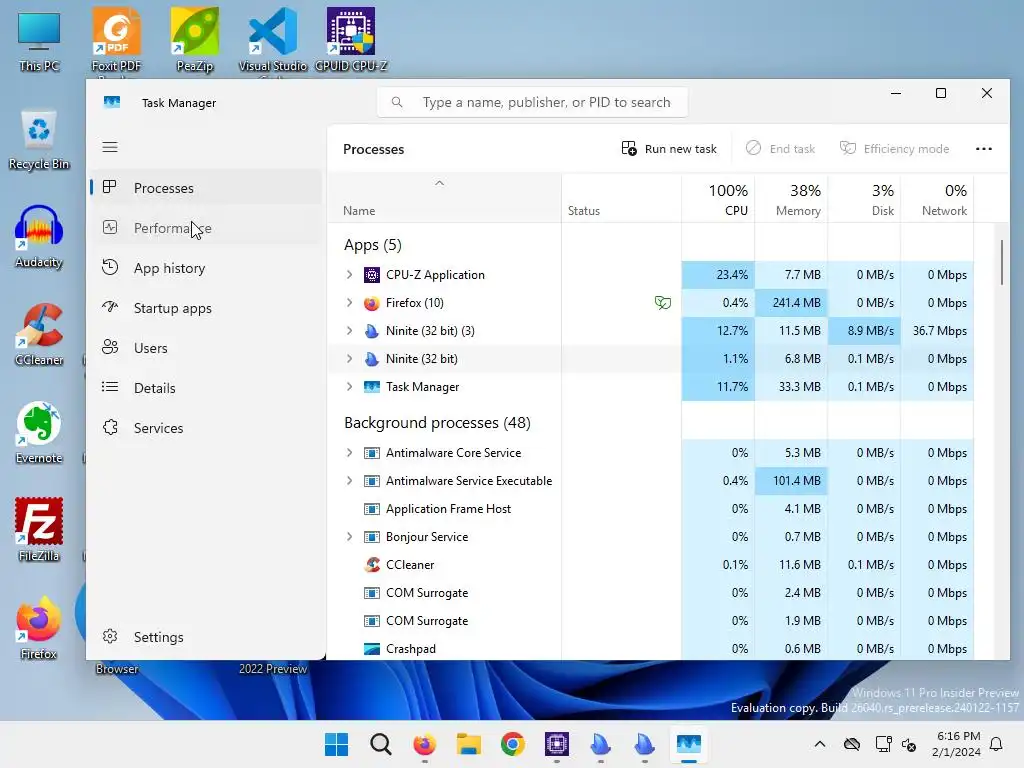This screenshot has width=1024, height=768.
Task: Open the CCleaner desktop shortcut
Action: (x=39, y=334)
